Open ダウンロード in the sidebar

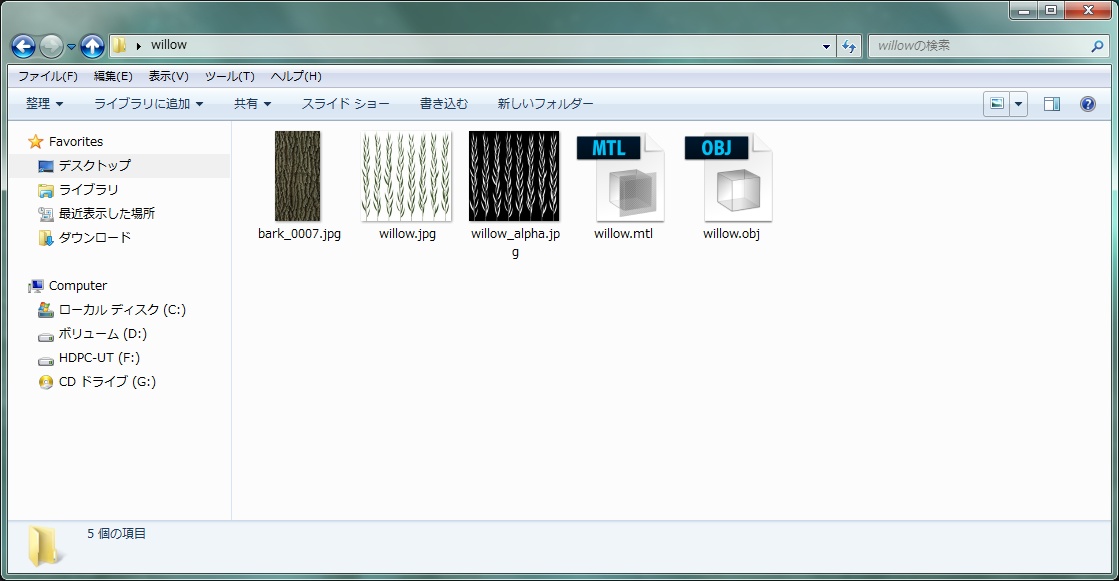84,238
